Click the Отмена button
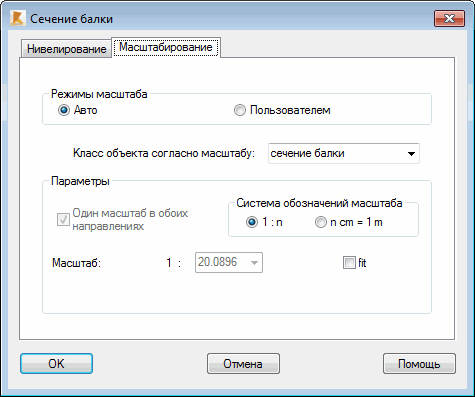 coord(243,364)
